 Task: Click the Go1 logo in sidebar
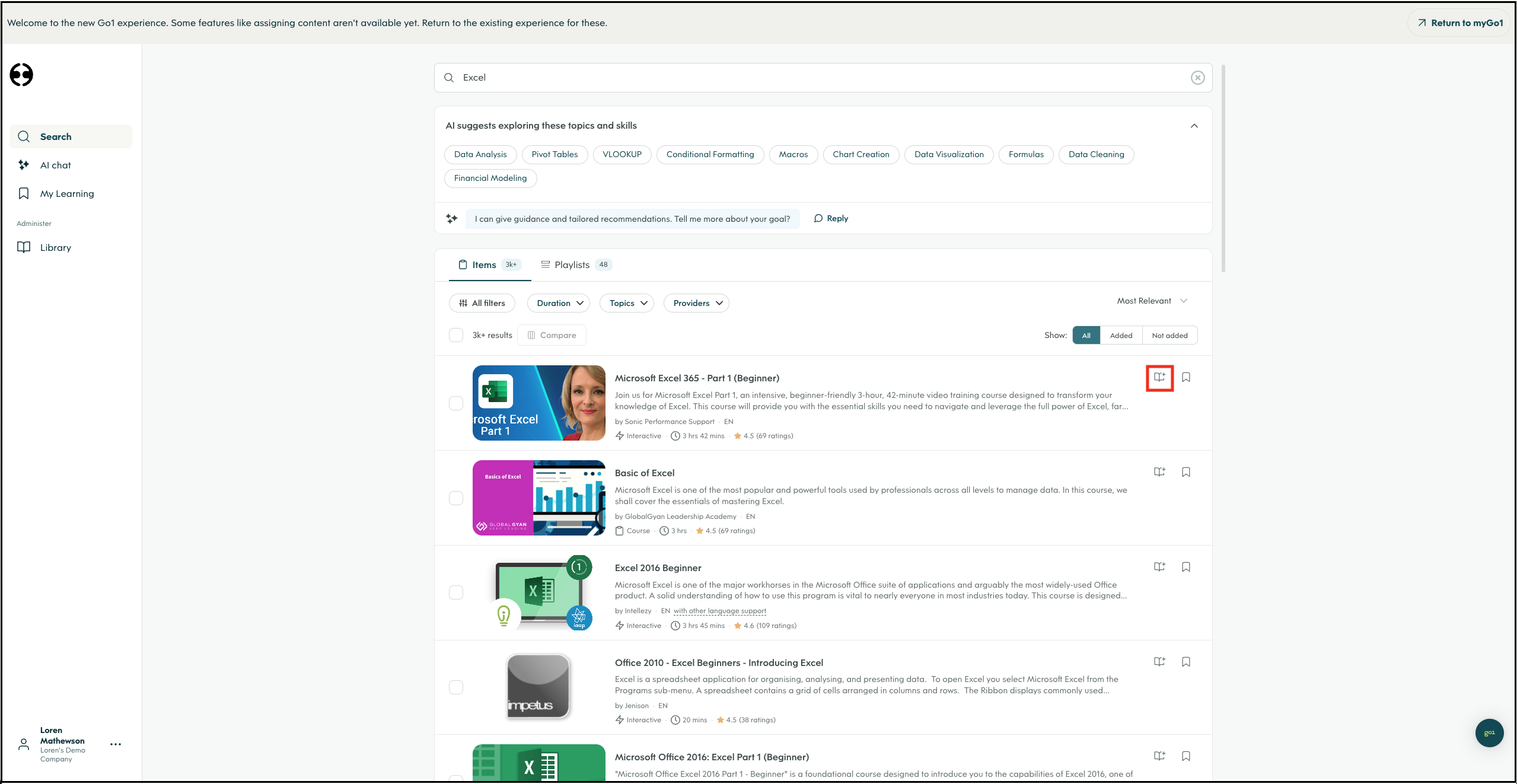(x=21, y=75)
